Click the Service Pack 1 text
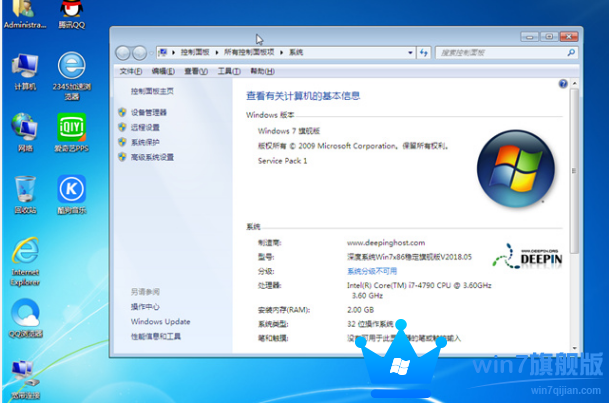Image resolution: width=609 pixels, height=403 pixels. [282, 161]
